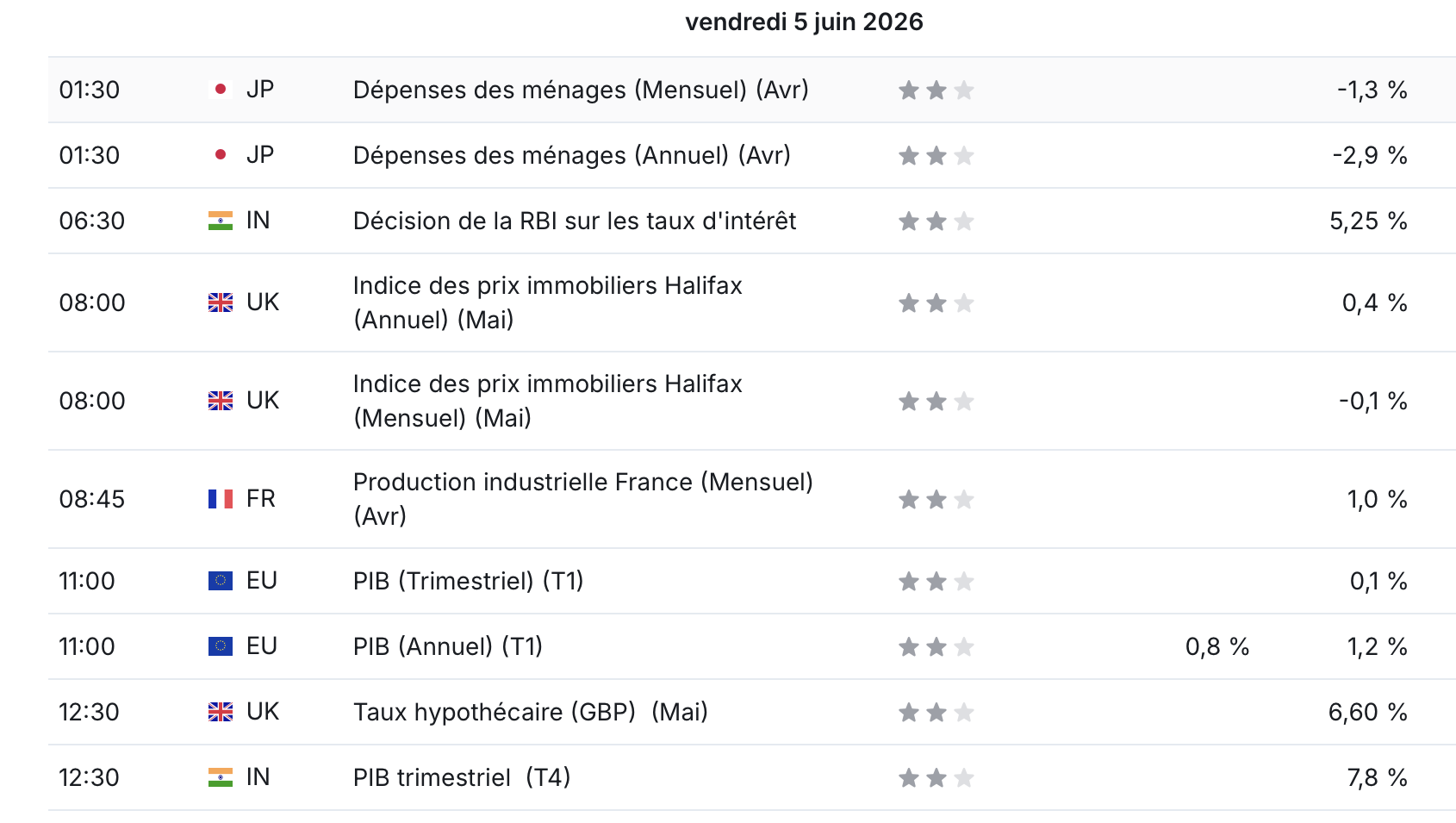Click the EU flag on PIB (Trimestriel) row
The height and width of the screenshot is (823, 1456).
pos(221,581)
